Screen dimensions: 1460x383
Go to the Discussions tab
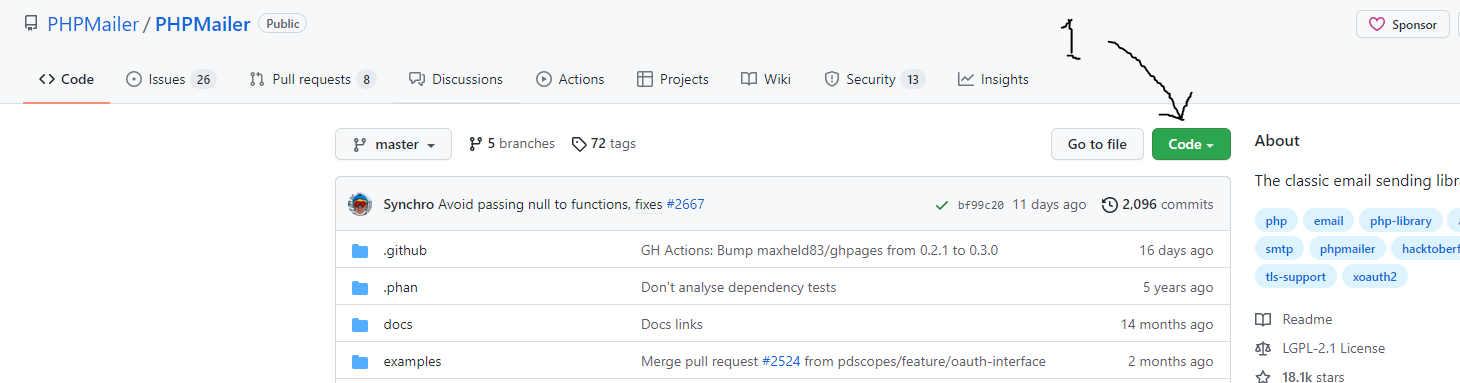tap(455, 79)
